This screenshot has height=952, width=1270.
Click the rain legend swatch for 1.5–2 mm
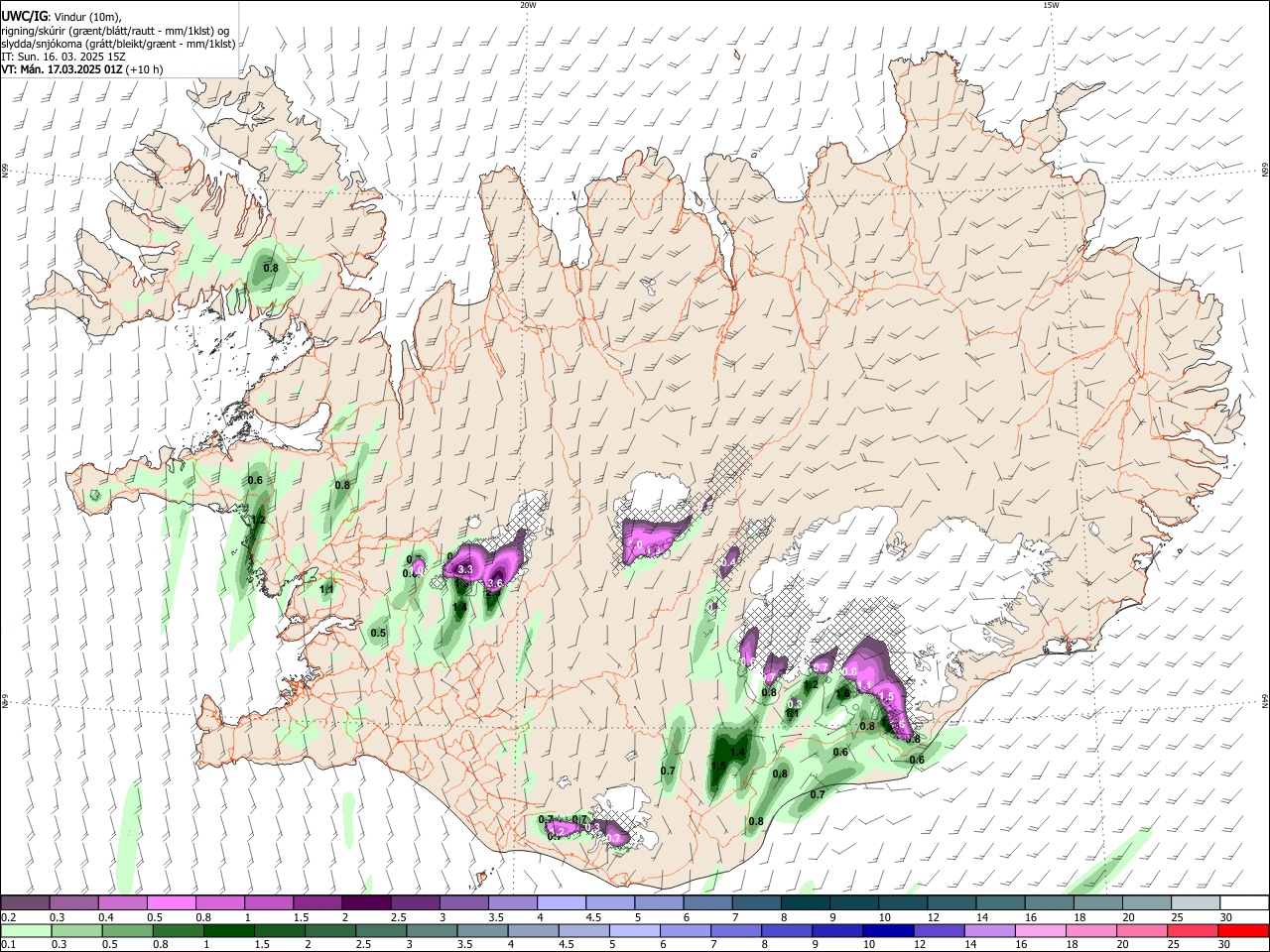pyautogui.click(x=279, y=930)
